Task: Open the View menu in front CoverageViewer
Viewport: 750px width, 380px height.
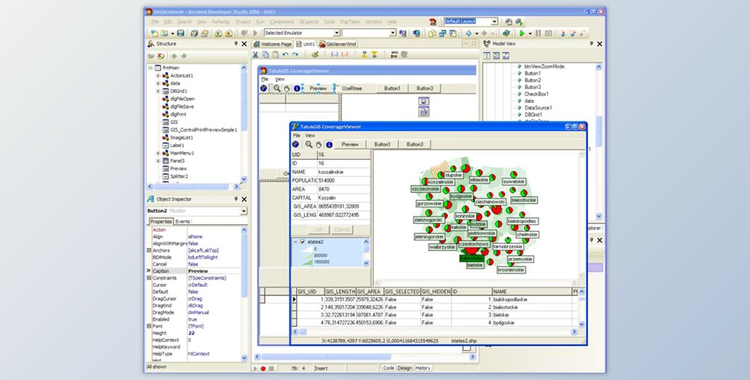Action: [309, 135]
